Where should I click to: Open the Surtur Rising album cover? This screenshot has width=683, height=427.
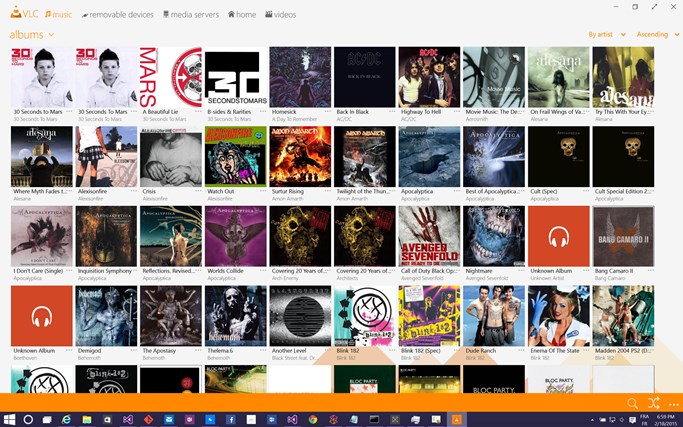[300, 156]
